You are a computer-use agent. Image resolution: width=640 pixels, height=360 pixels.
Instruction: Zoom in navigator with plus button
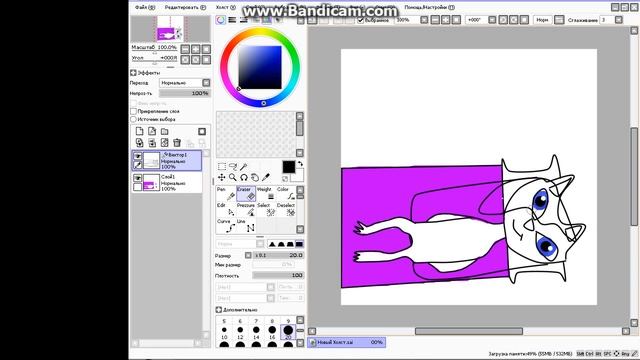click(196, 49)
